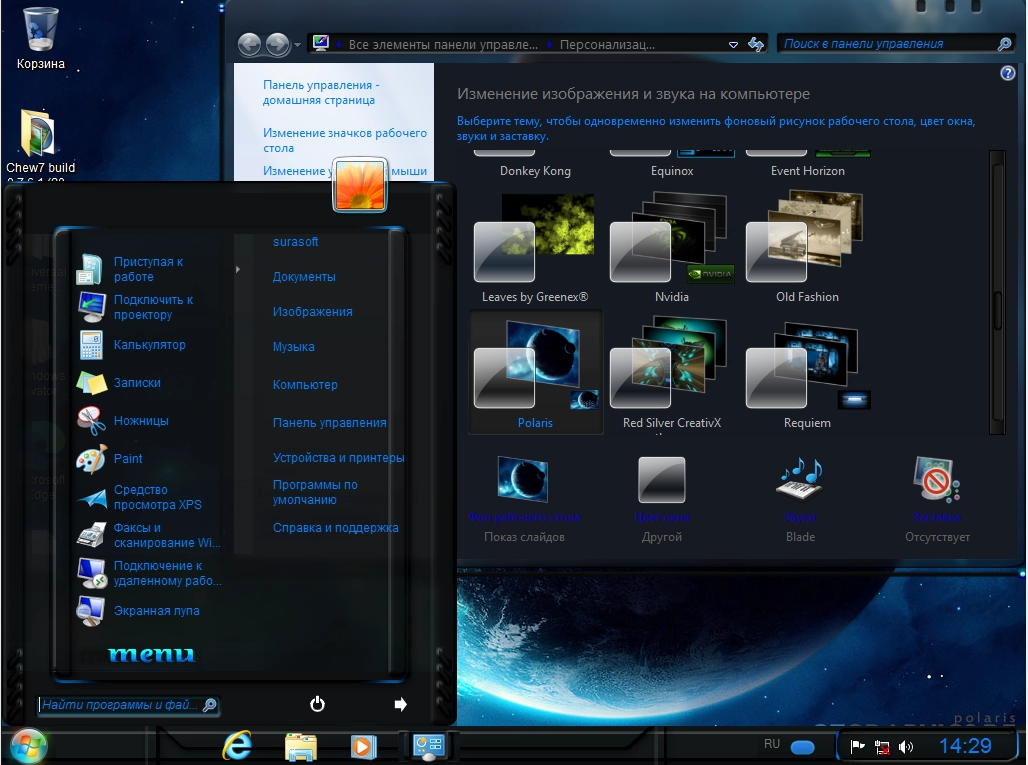Click the power shutdown button

(317, 704)
